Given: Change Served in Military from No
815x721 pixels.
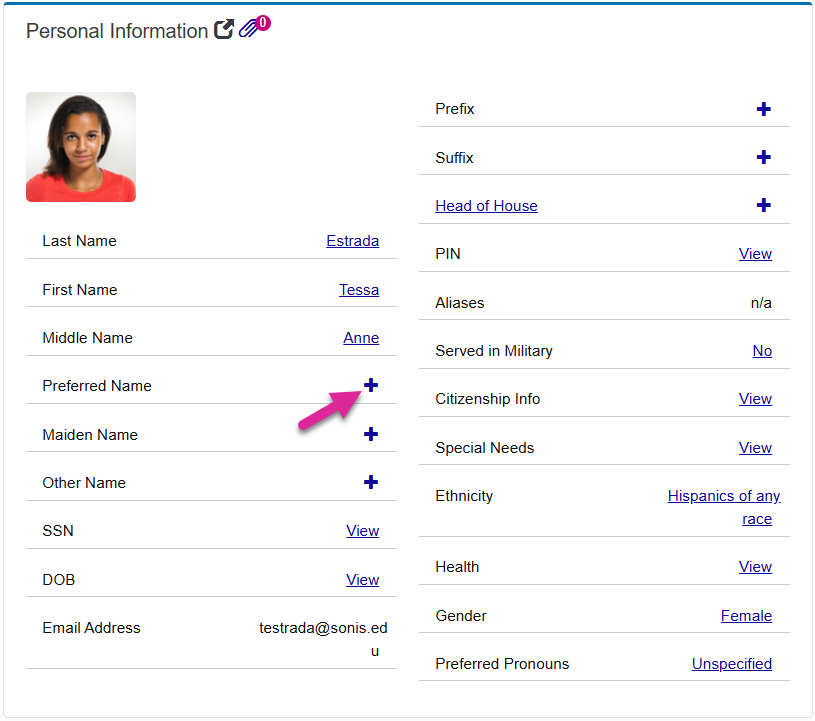Looking at the screenshot, I should click(x=762, y=351).
